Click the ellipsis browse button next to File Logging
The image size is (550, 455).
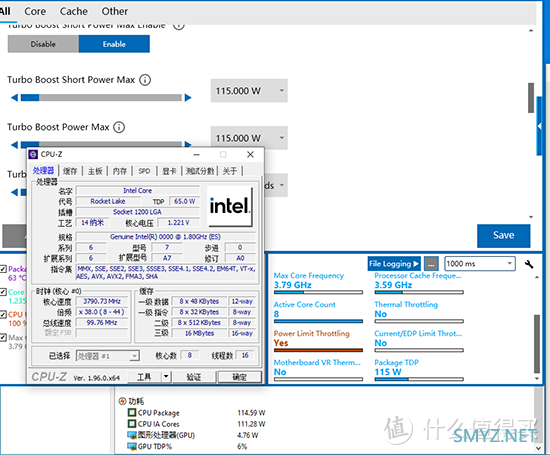point(431,264)
